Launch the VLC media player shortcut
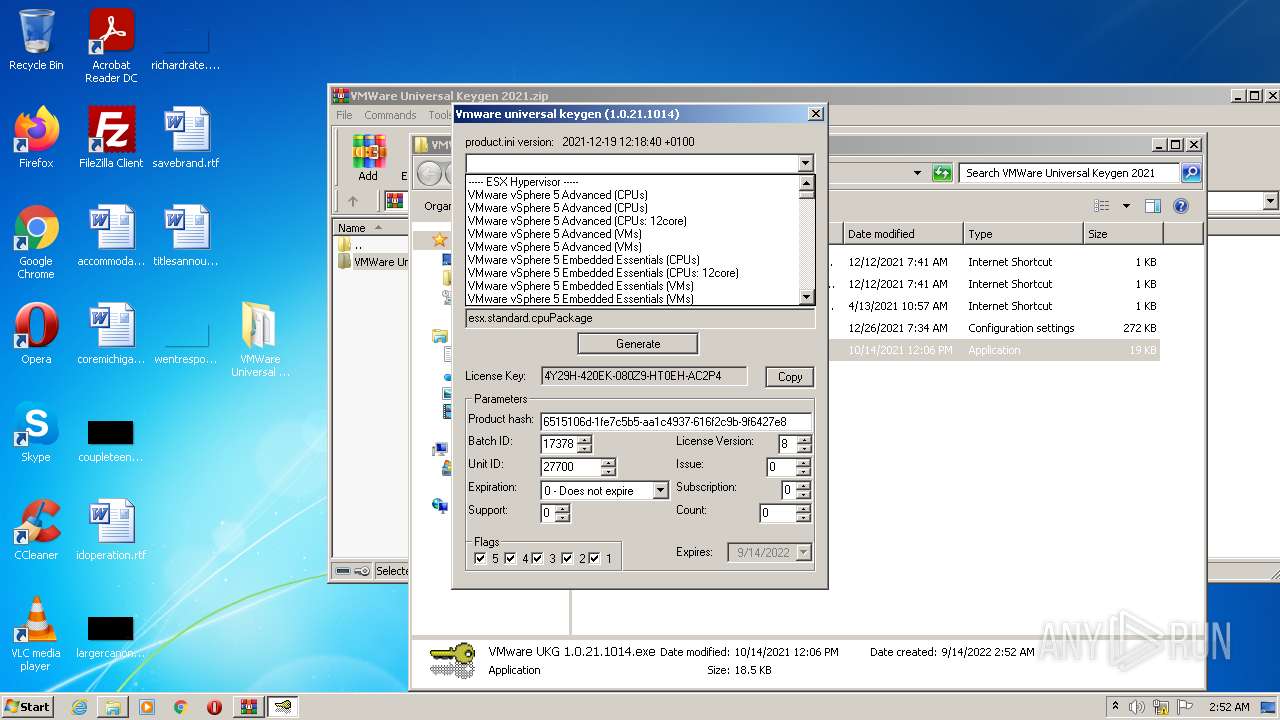This screenshot has height=720, width=1280. [x=36, y=634]
